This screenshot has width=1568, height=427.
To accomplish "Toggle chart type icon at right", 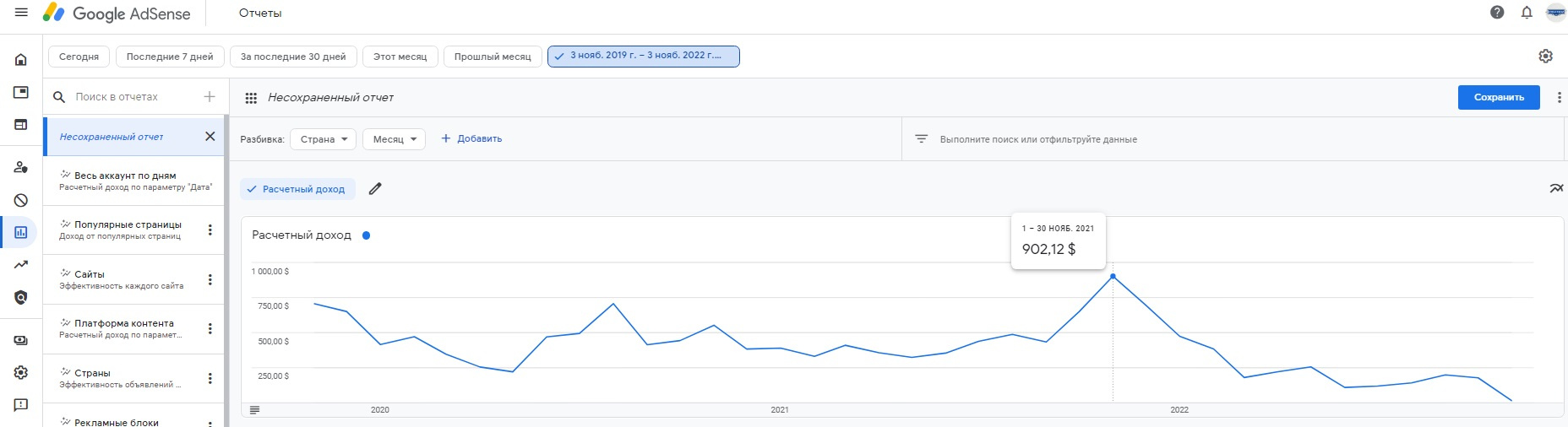I will point(1555,188).
